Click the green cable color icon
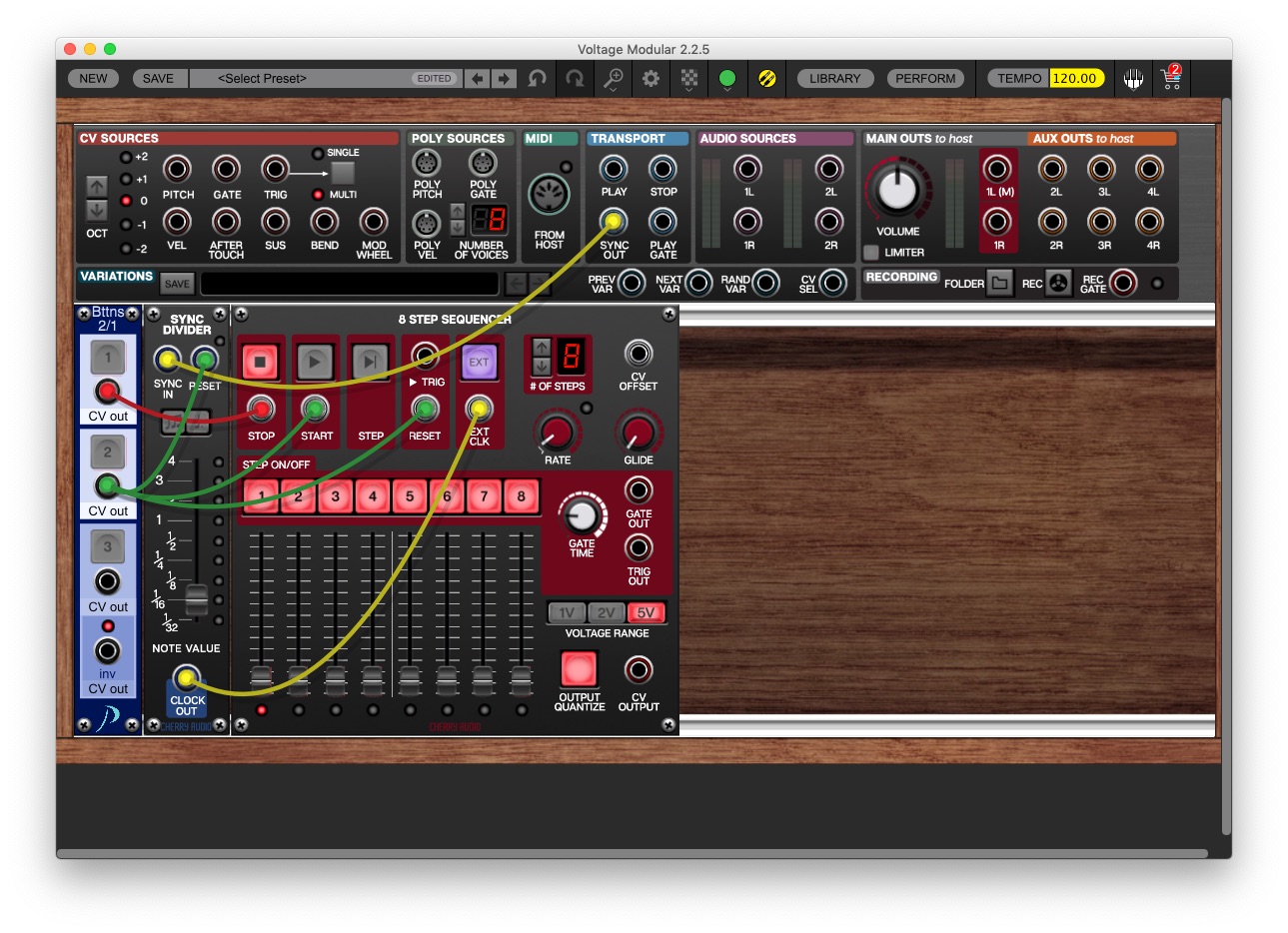 (727, 78)
